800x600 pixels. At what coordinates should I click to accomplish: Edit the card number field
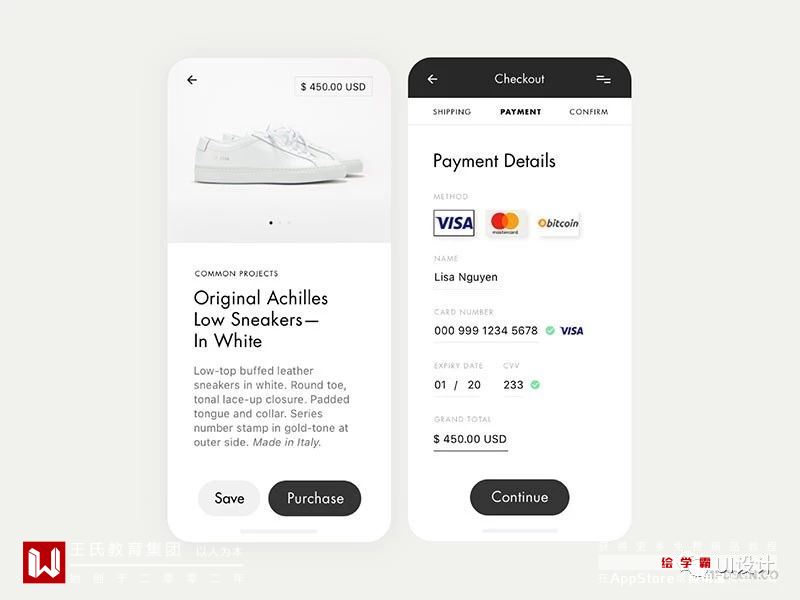486,331
